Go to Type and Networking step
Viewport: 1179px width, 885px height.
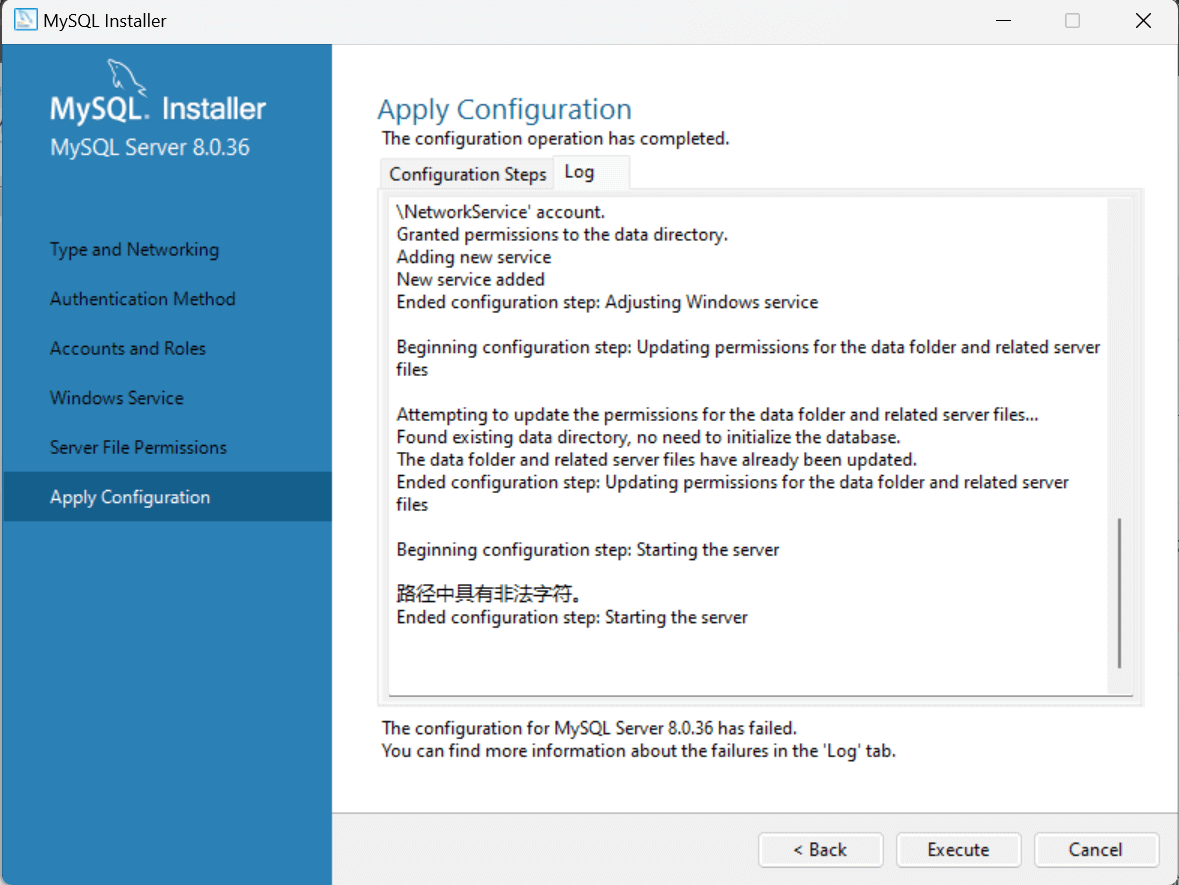tap(135, 250)
